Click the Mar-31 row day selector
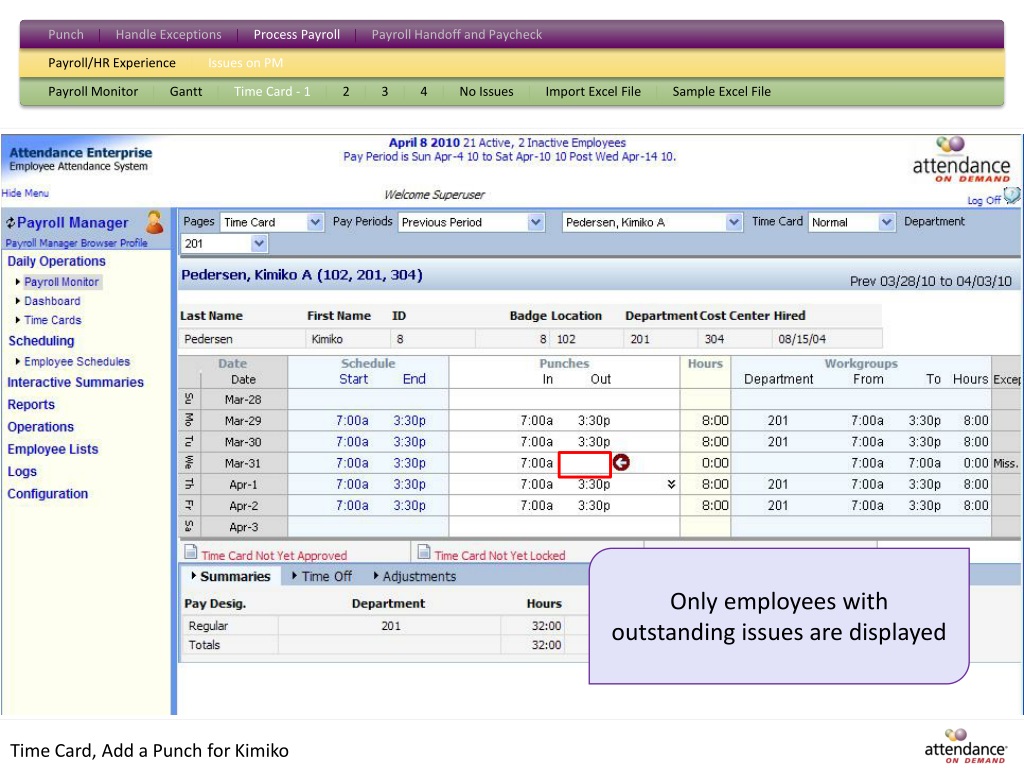 [x=189, y=463]
